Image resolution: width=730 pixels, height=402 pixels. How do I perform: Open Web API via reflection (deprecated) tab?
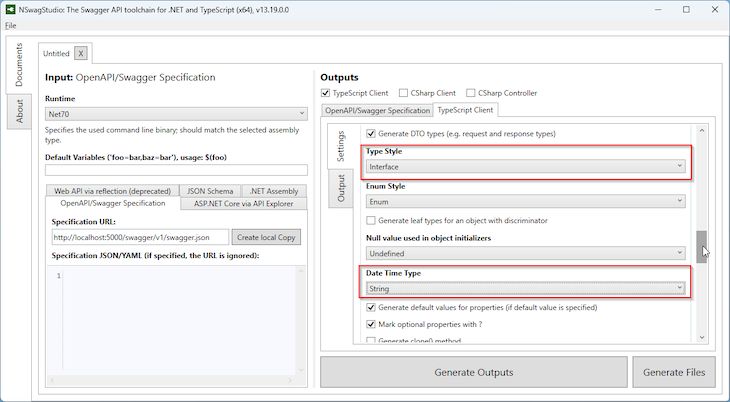(x=113, y=191)
